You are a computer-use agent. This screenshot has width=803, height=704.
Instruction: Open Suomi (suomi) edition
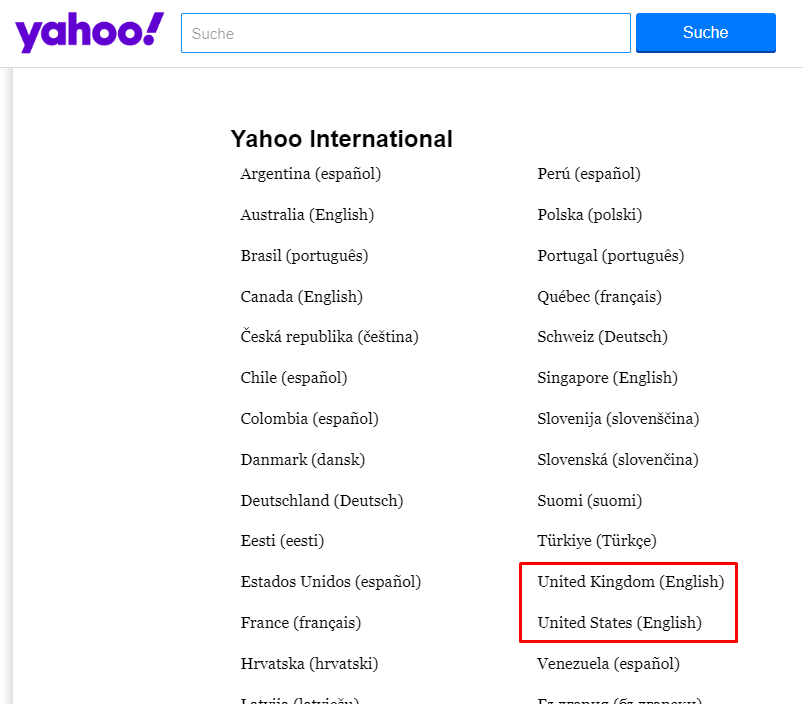click(x=589, y=501)
